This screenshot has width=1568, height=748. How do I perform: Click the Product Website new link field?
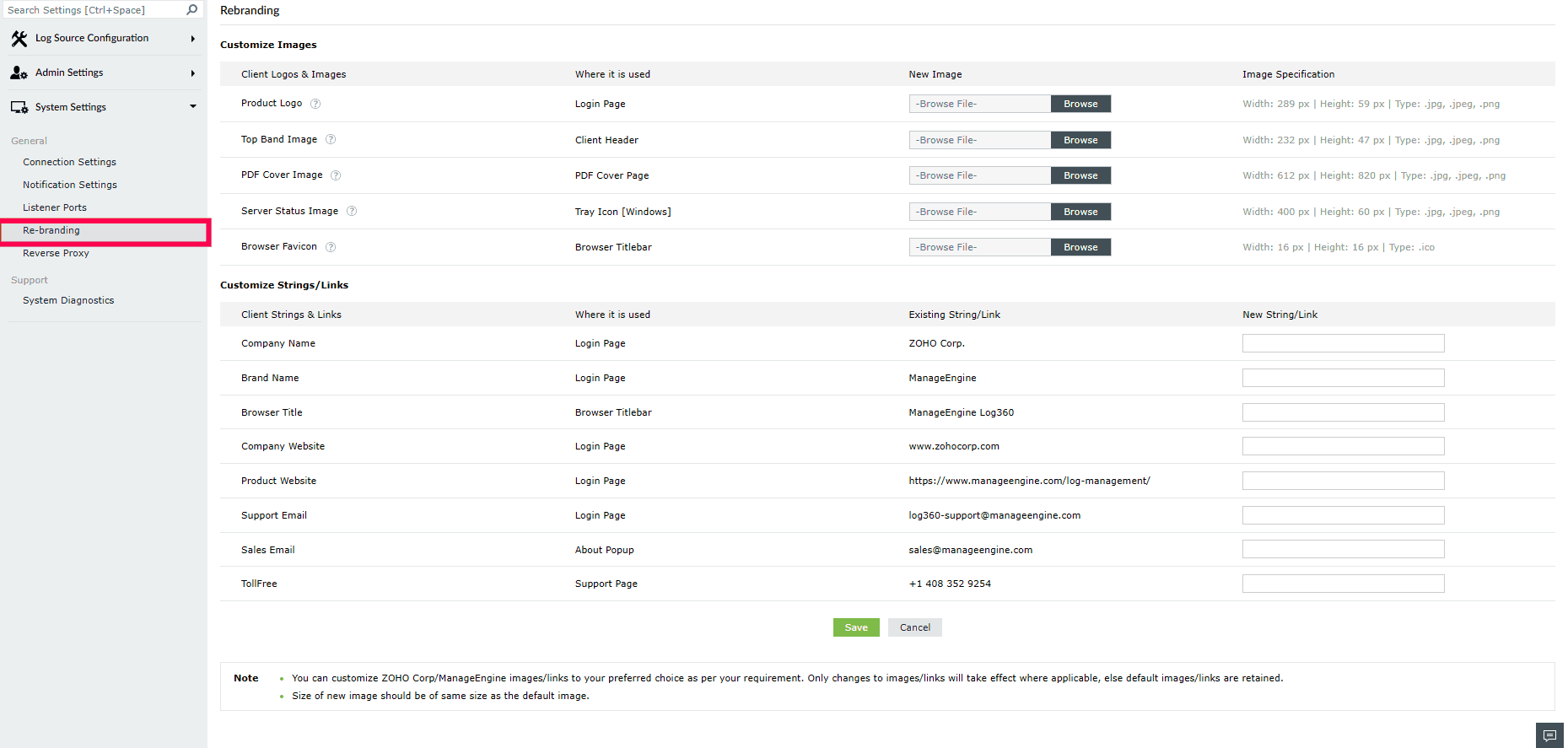[1343, 481]
